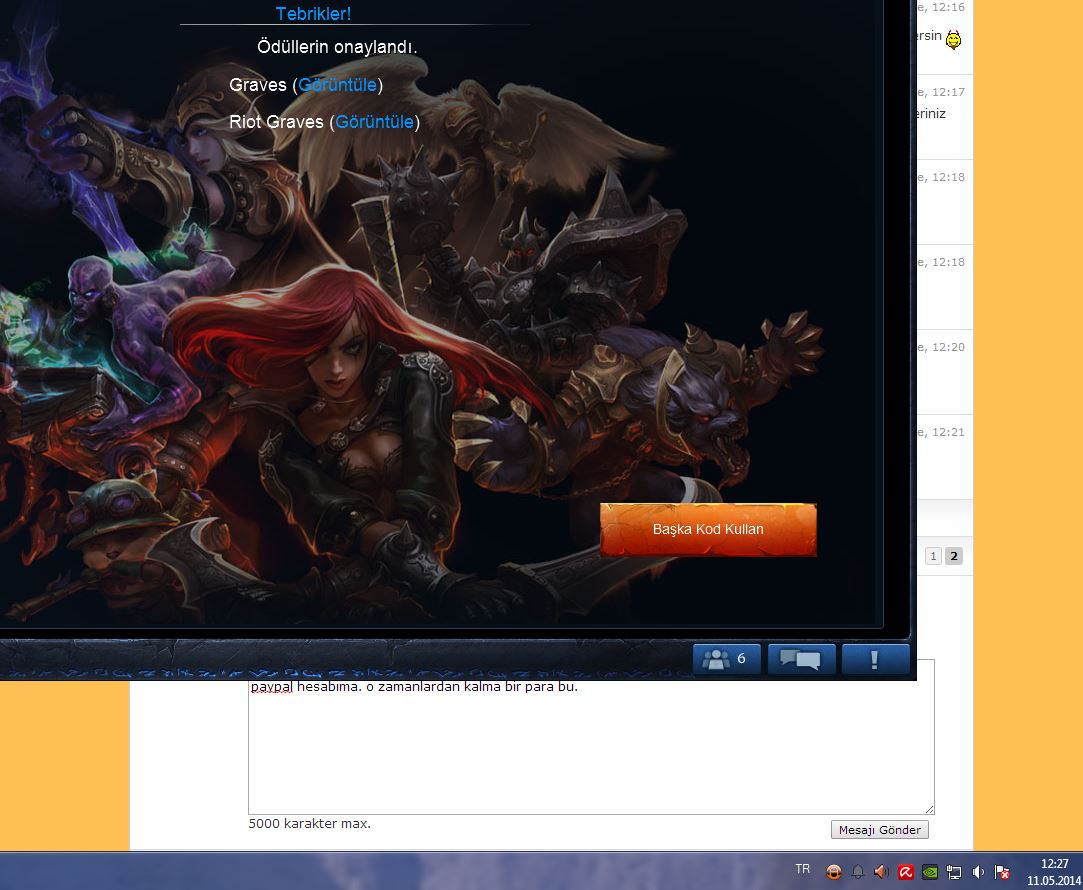Open the network connection tray icon
The height and width of the screenshot is (890, 1083).
(954, 872)
